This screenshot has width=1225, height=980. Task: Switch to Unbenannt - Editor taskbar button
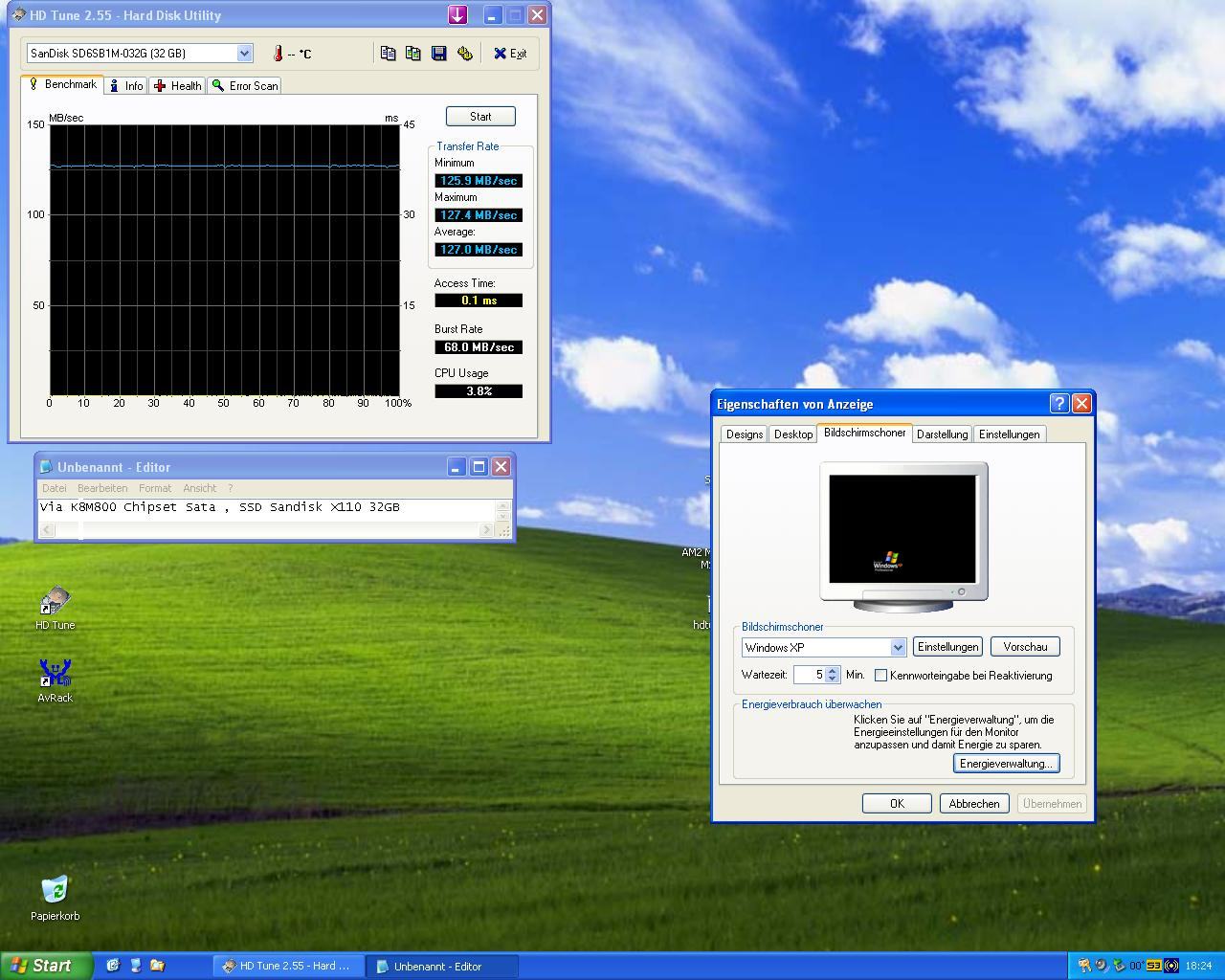coord(443,966)
